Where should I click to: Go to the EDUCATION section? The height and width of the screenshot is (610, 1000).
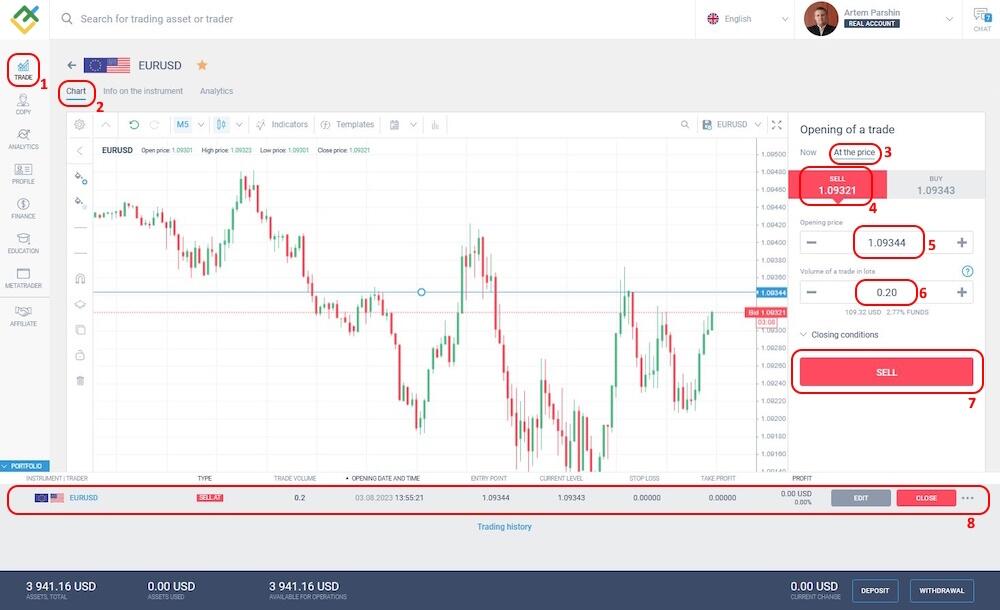pyautogui.click(x=22, y=243)
